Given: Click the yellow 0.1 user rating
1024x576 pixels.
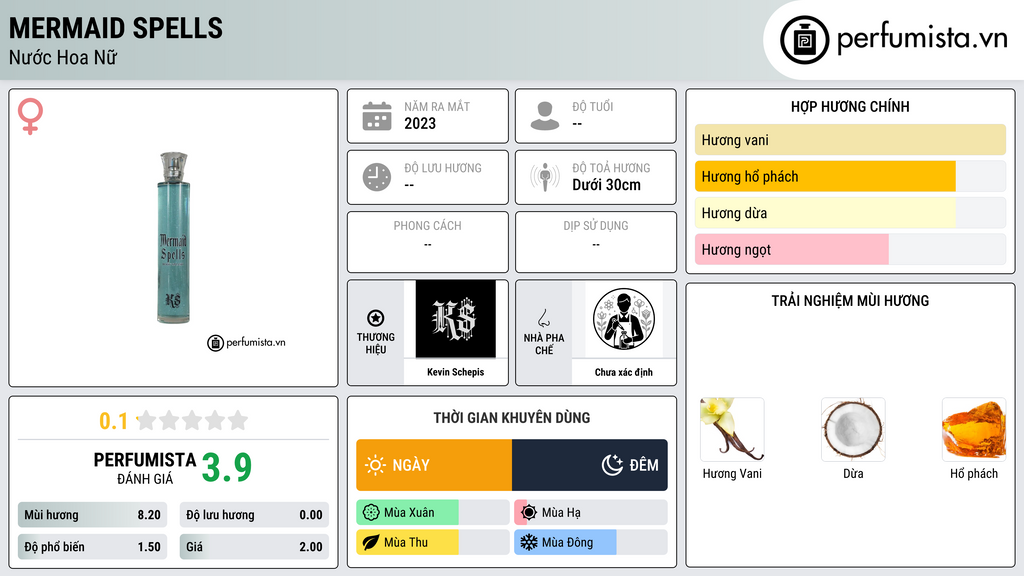Looking at the screenshot, I should (113, 421).
